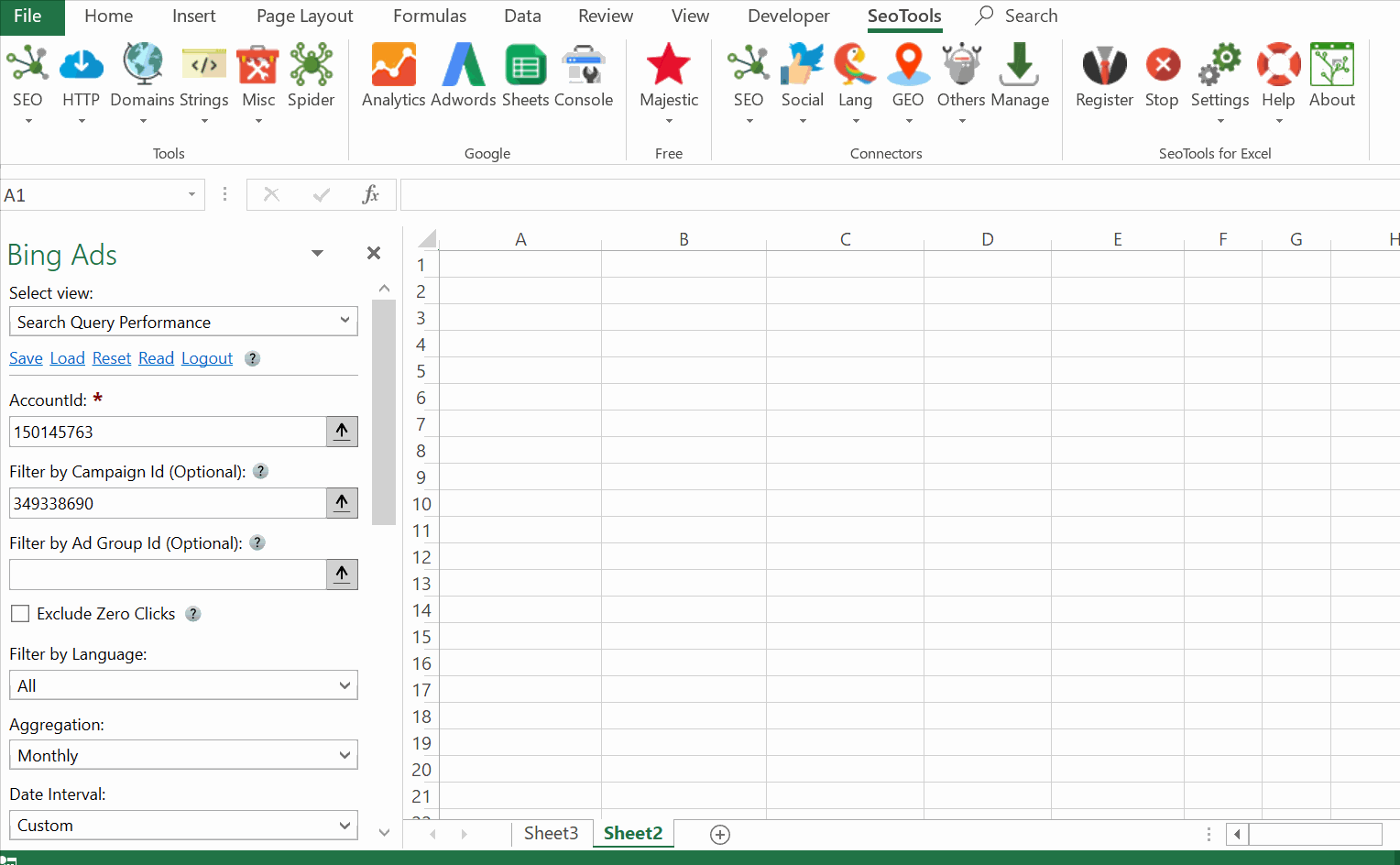Open the Page Layout ribbon tab
The image size is (1400, 865).
(x=304, y=16)
